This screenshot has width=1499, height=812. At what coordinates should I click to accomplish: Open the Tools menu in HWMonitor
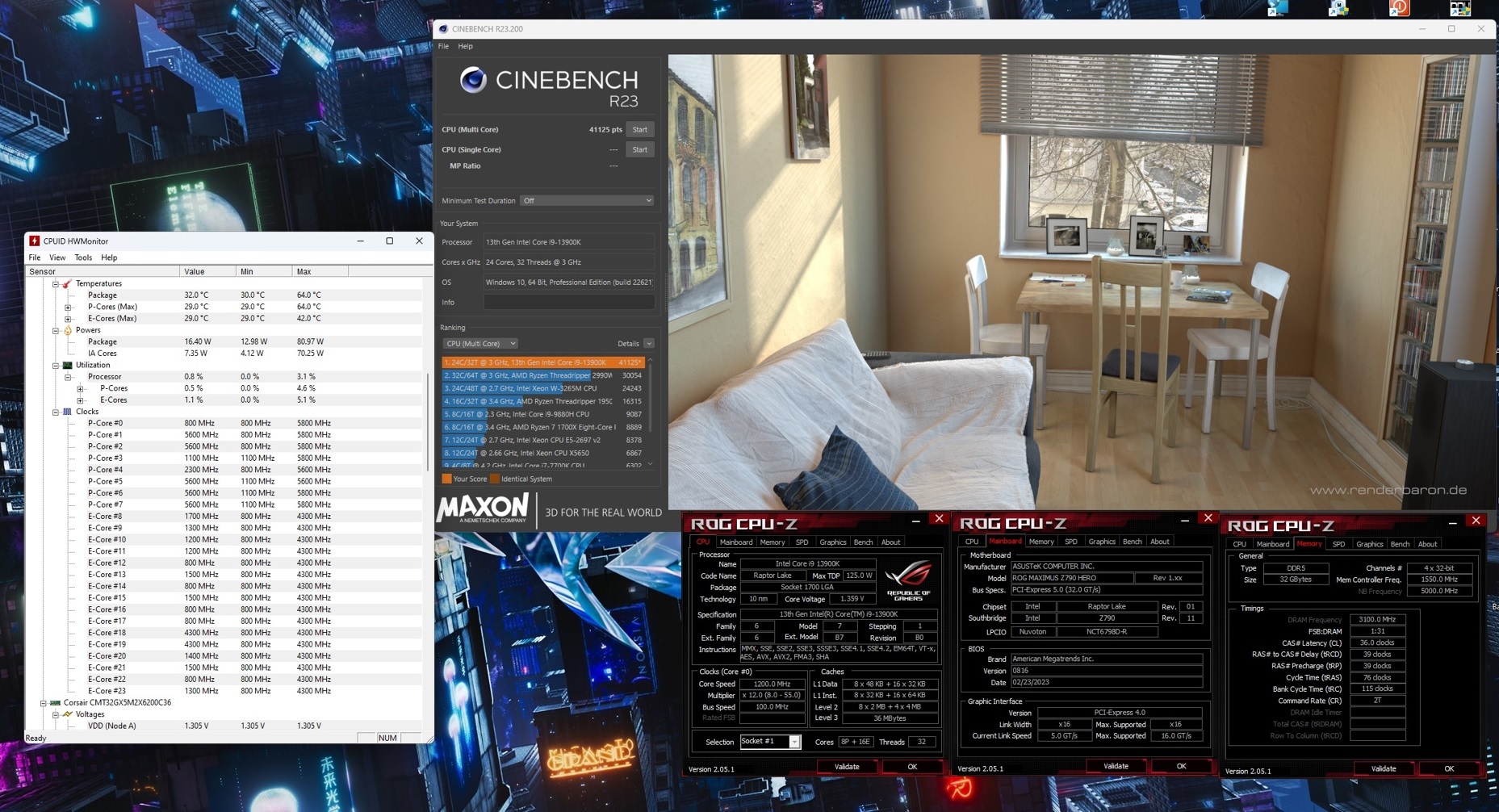[x=83, y=257]
